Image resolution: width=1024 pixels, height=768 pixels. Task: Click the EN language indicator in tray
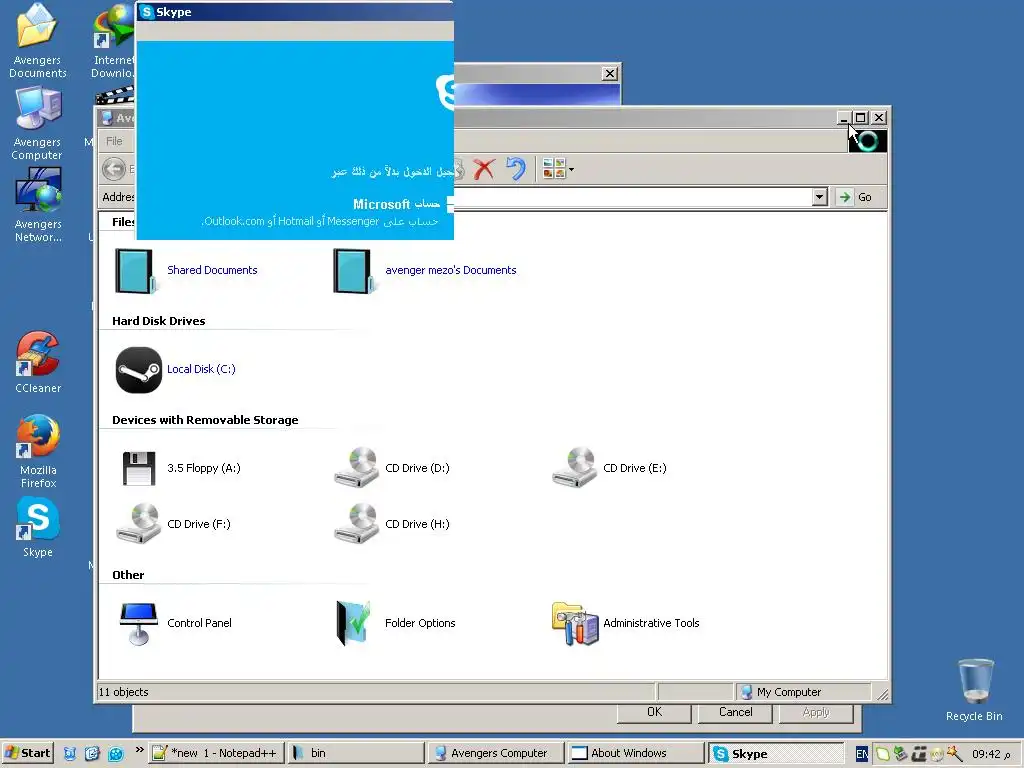[x=861, y=754]
